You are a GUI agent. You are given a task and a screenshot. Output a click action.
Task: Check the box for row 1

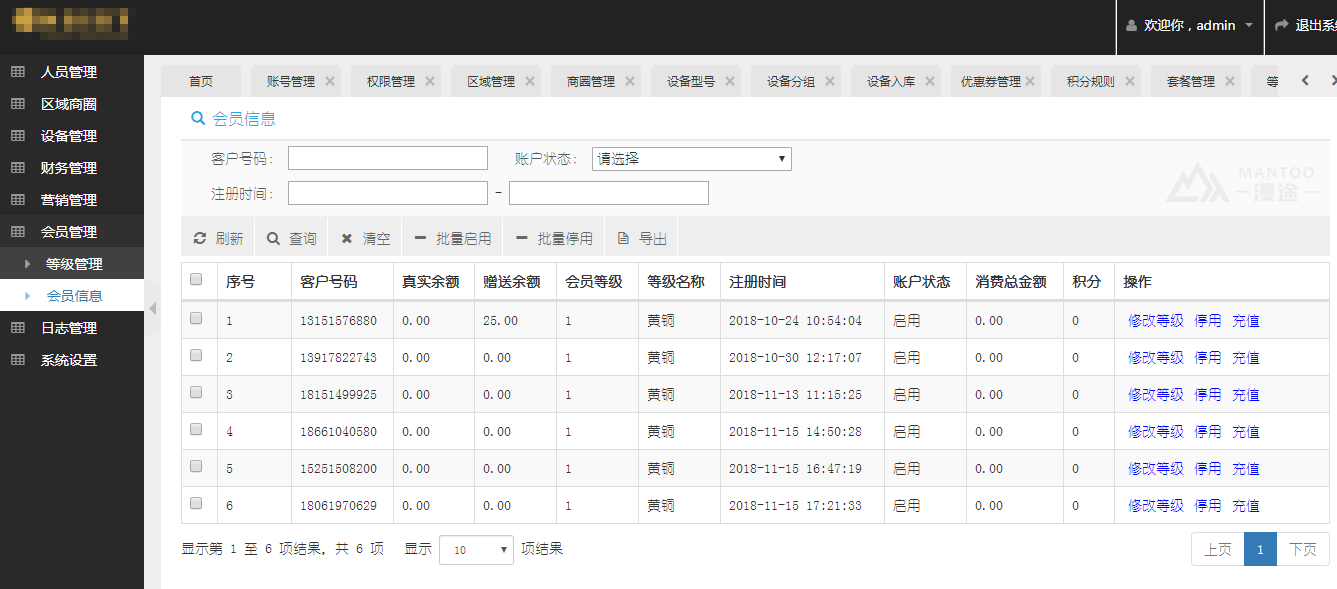point(196,318)
